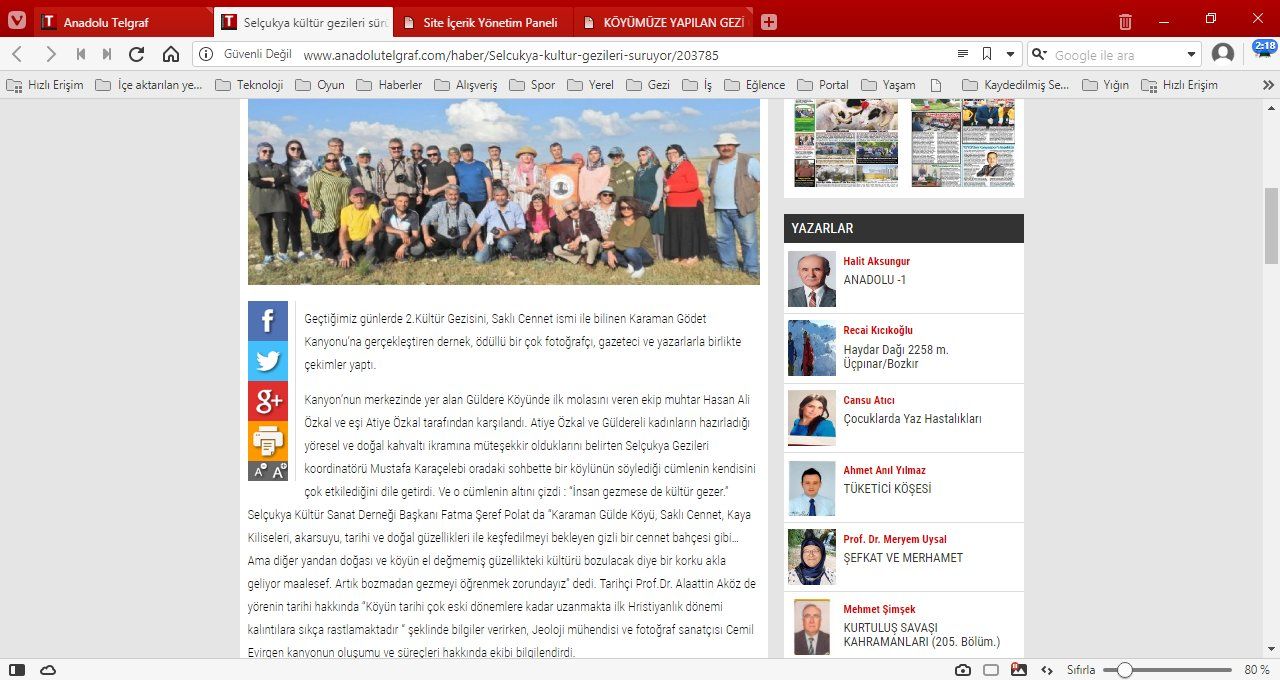Expand the Haberler bookmarks folder
Screen dimensions: 1280x680
[x=390, y=85]
